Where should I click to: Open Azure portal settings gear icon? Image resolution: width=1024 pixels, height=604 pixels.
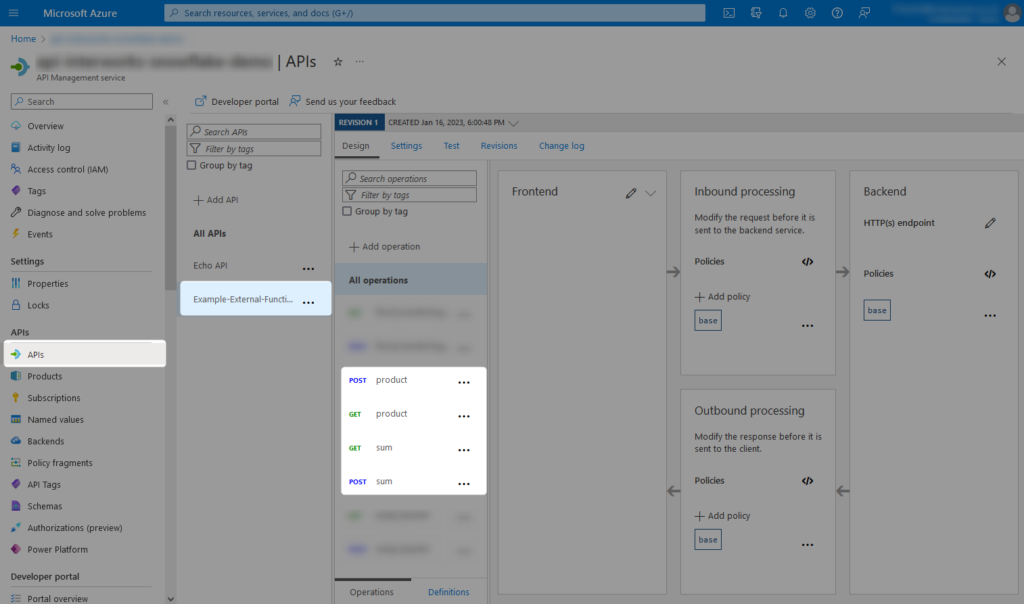[810, 13]
